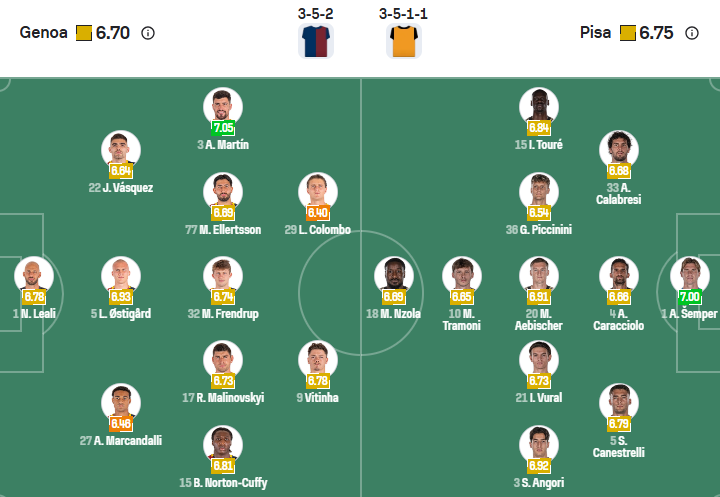Click S. Canestrelli's player avatar
This screenshot has width=720, height=497.
click(x=618, y=402)
